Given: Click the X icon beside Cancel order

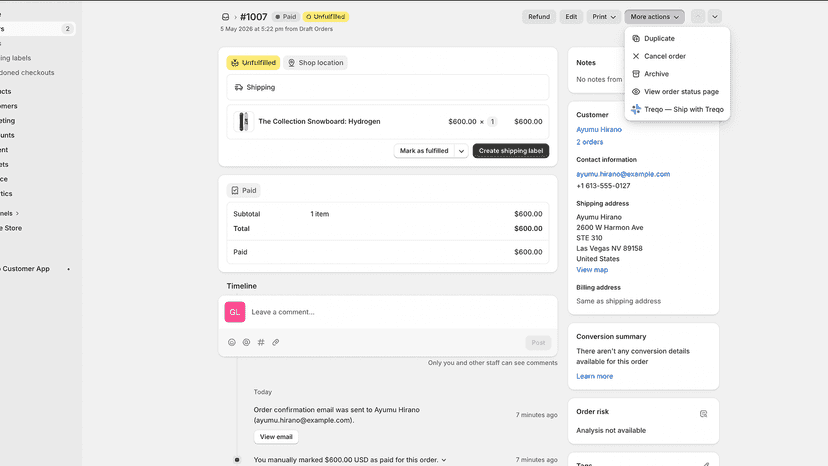Looking at the screenshot, I should (636, 56).
